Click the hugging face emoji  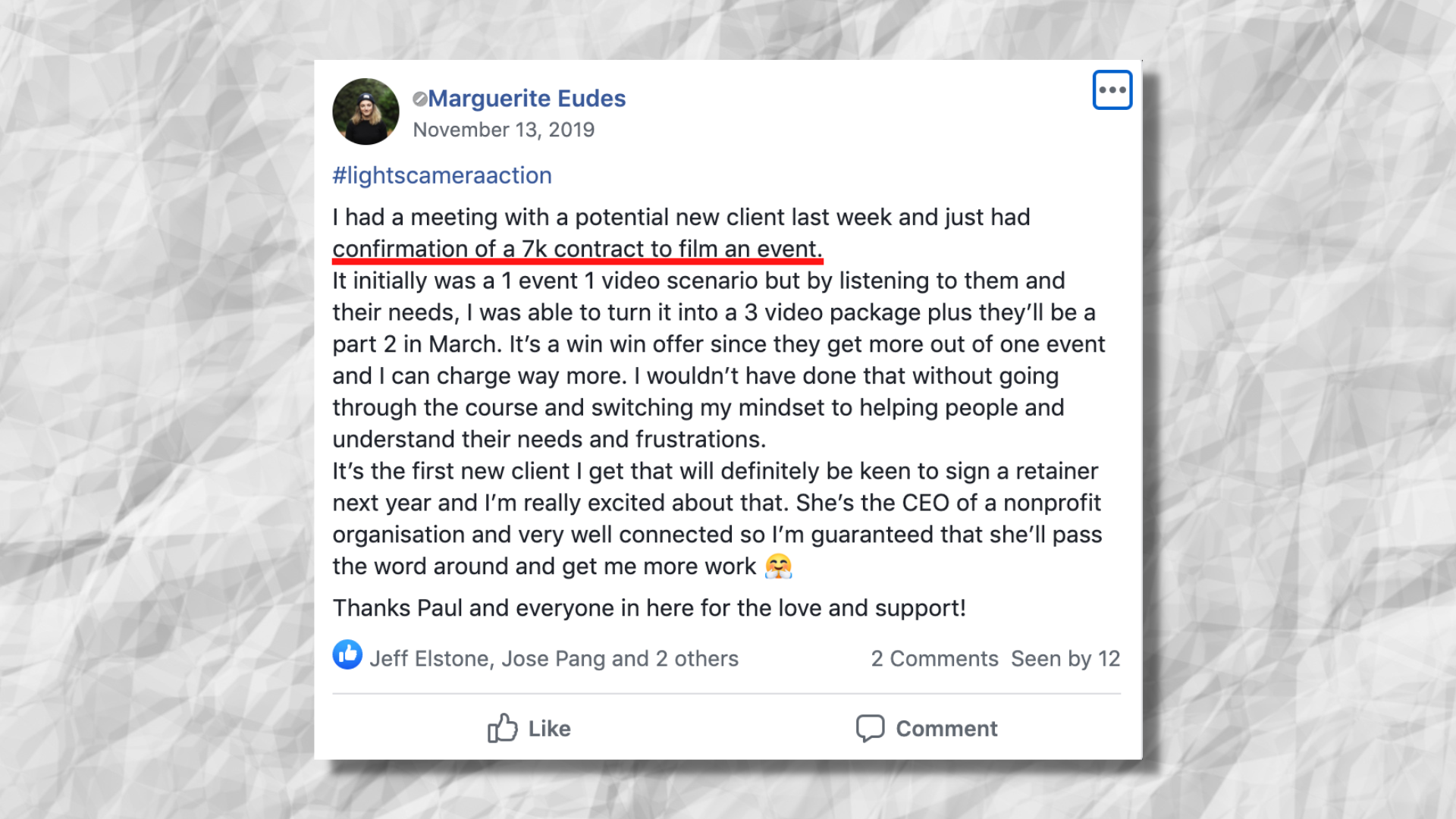click(779, 566)
